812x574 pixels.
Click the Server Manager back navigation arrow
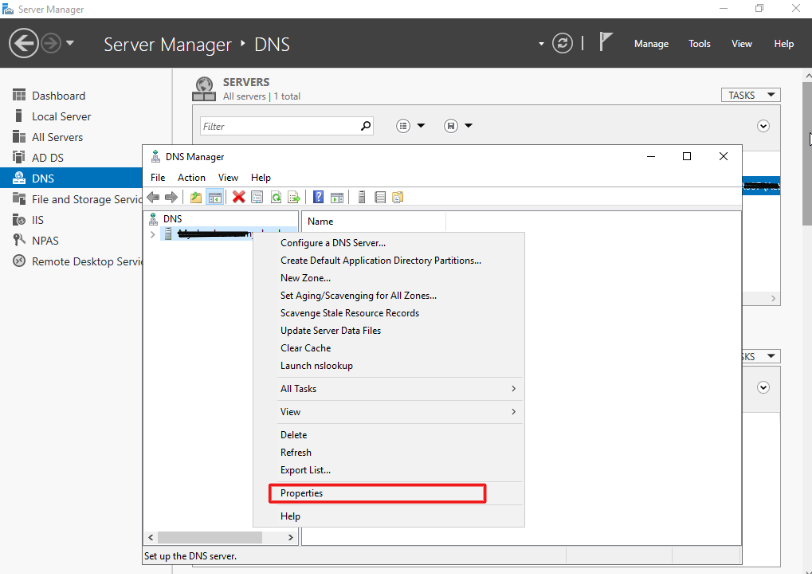(x=24, y=43)
